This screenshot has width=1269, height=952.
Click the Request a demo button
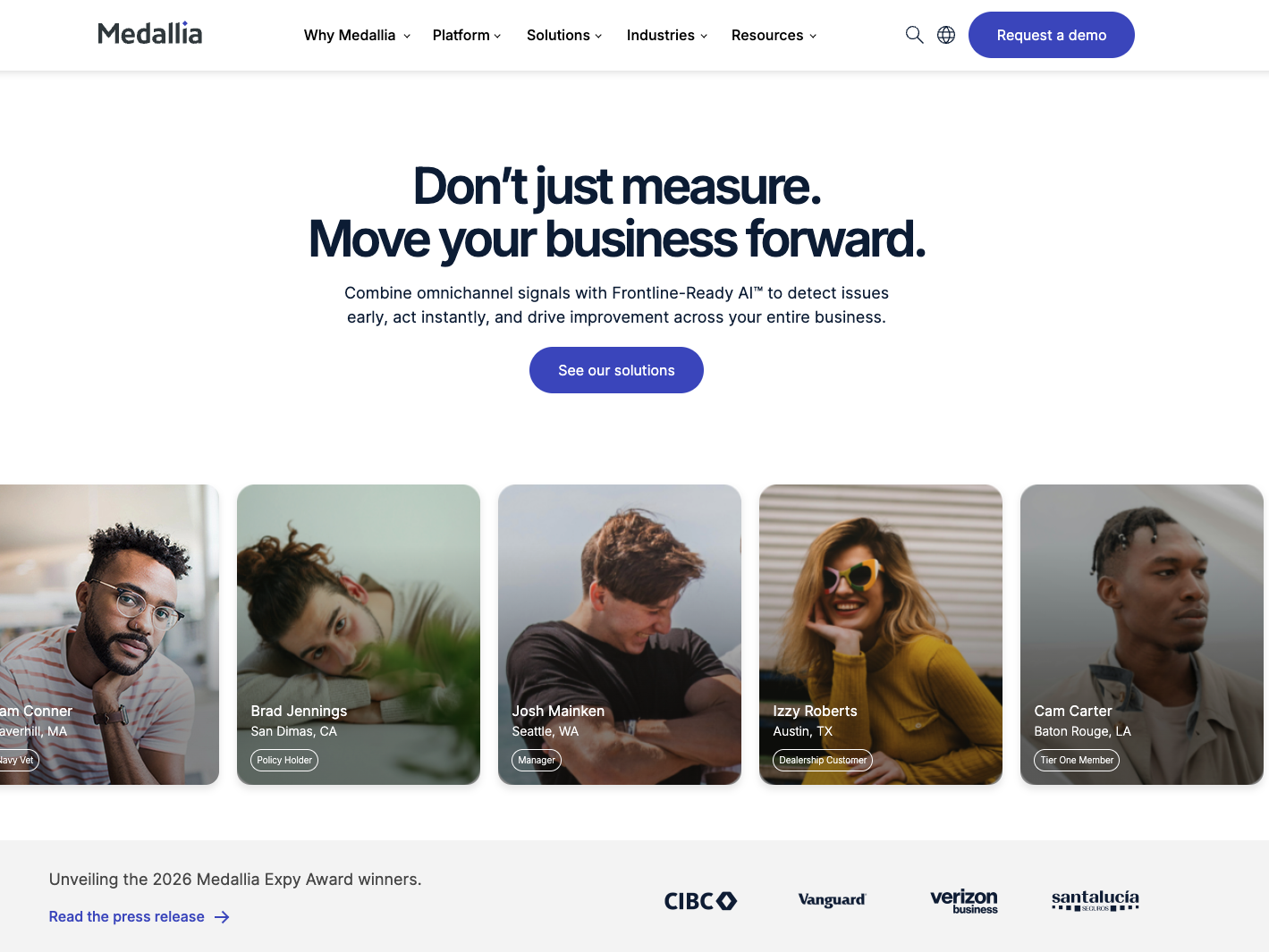1052,35
